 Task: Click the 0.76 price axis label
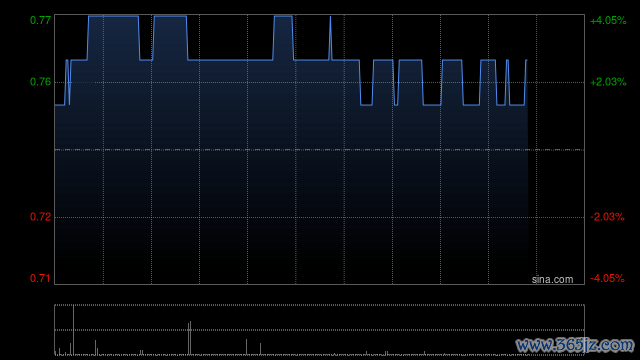click(x=40, y=82)
